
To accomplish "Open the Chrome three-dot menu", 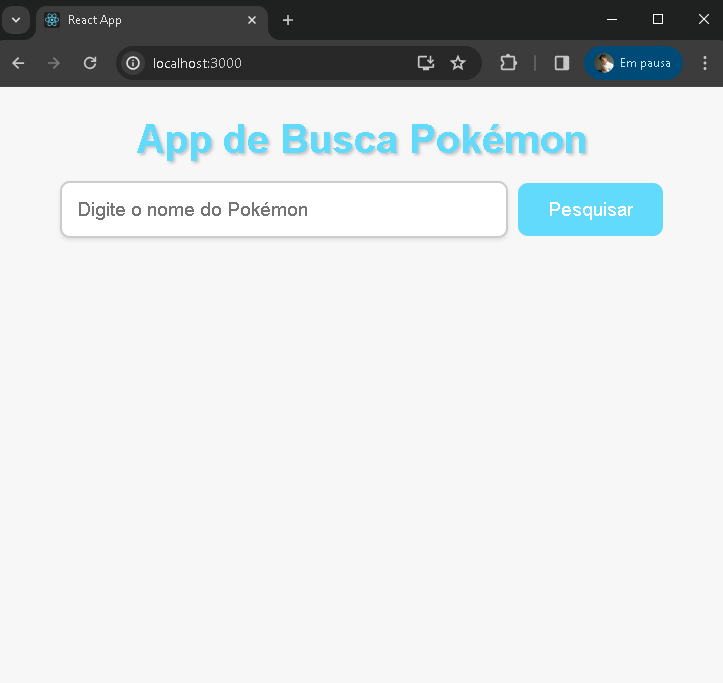I will tap(705, 63).
